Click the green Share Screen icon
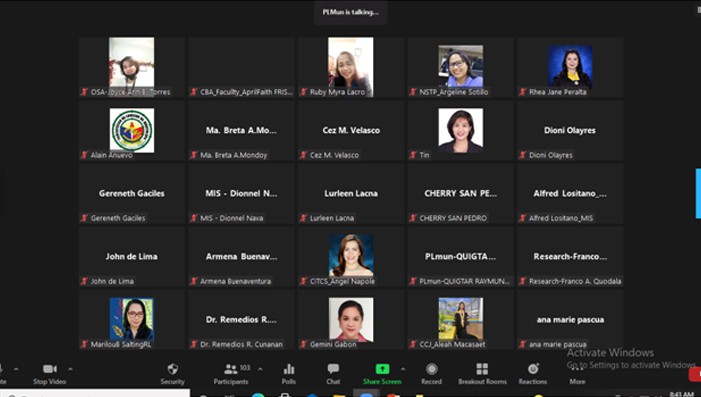 pos(382,369)
